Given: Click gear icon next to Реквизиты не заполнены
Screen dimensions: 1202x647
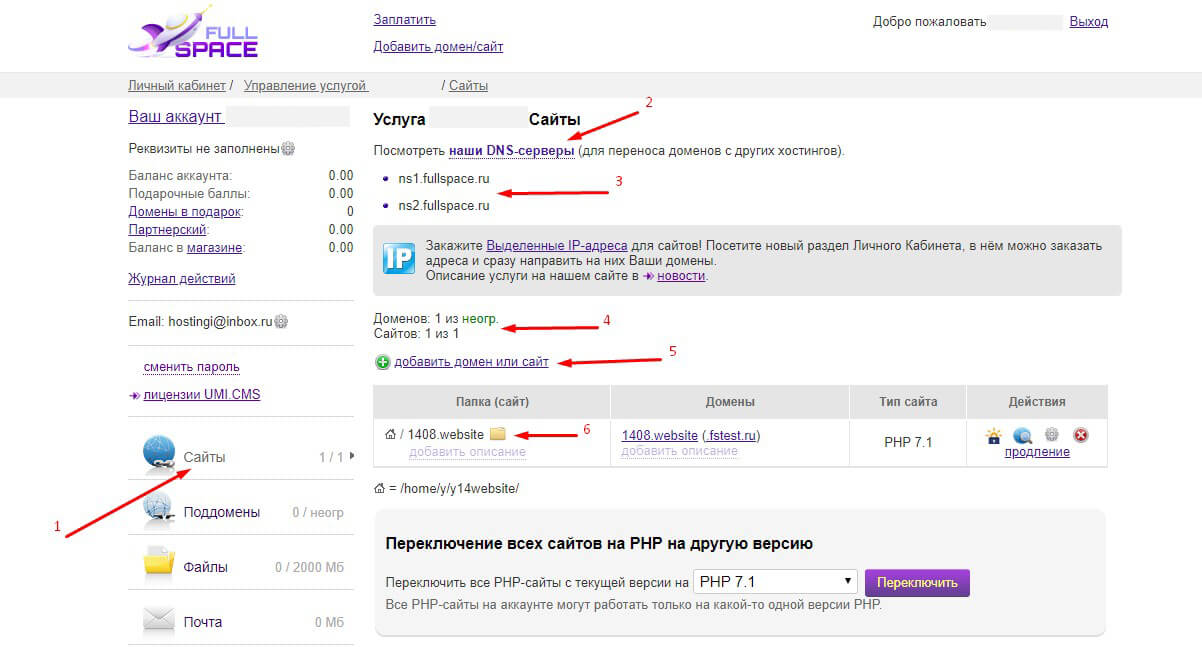Looking at the screenshot, I should click(288, 149).
